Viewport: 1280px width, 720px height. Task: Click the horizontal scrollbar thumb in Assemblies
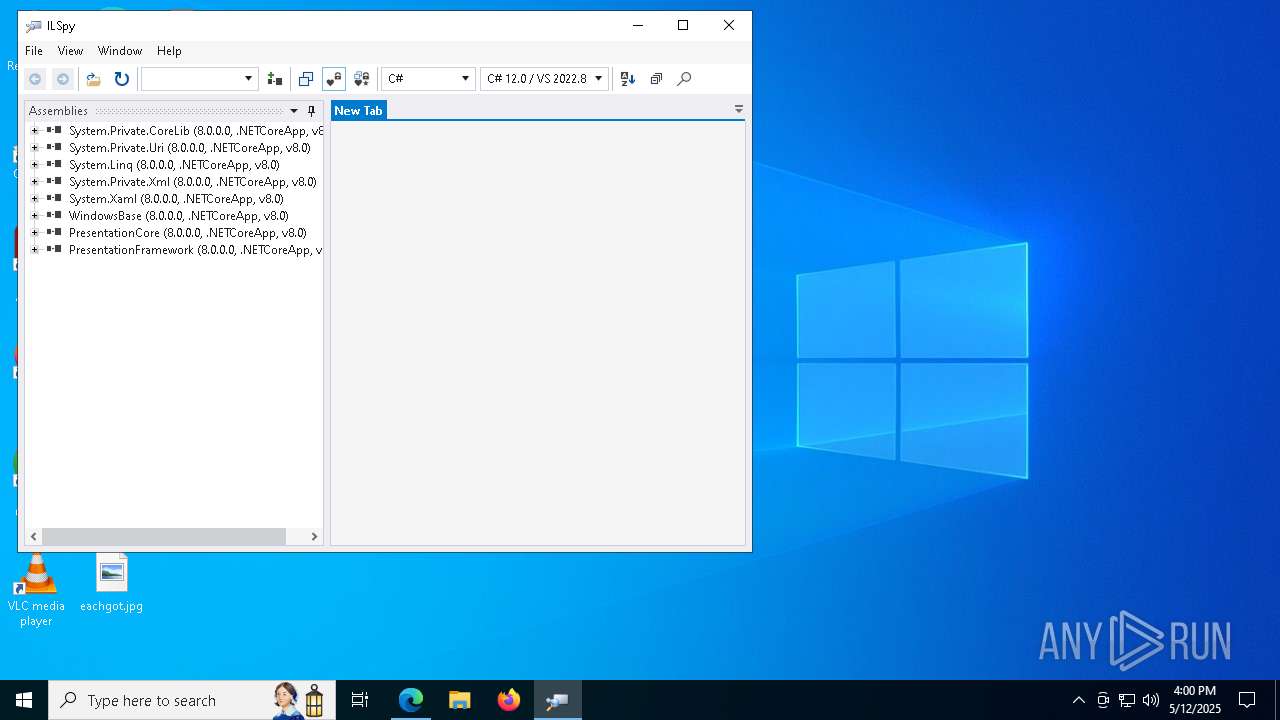tap(164, 537)
